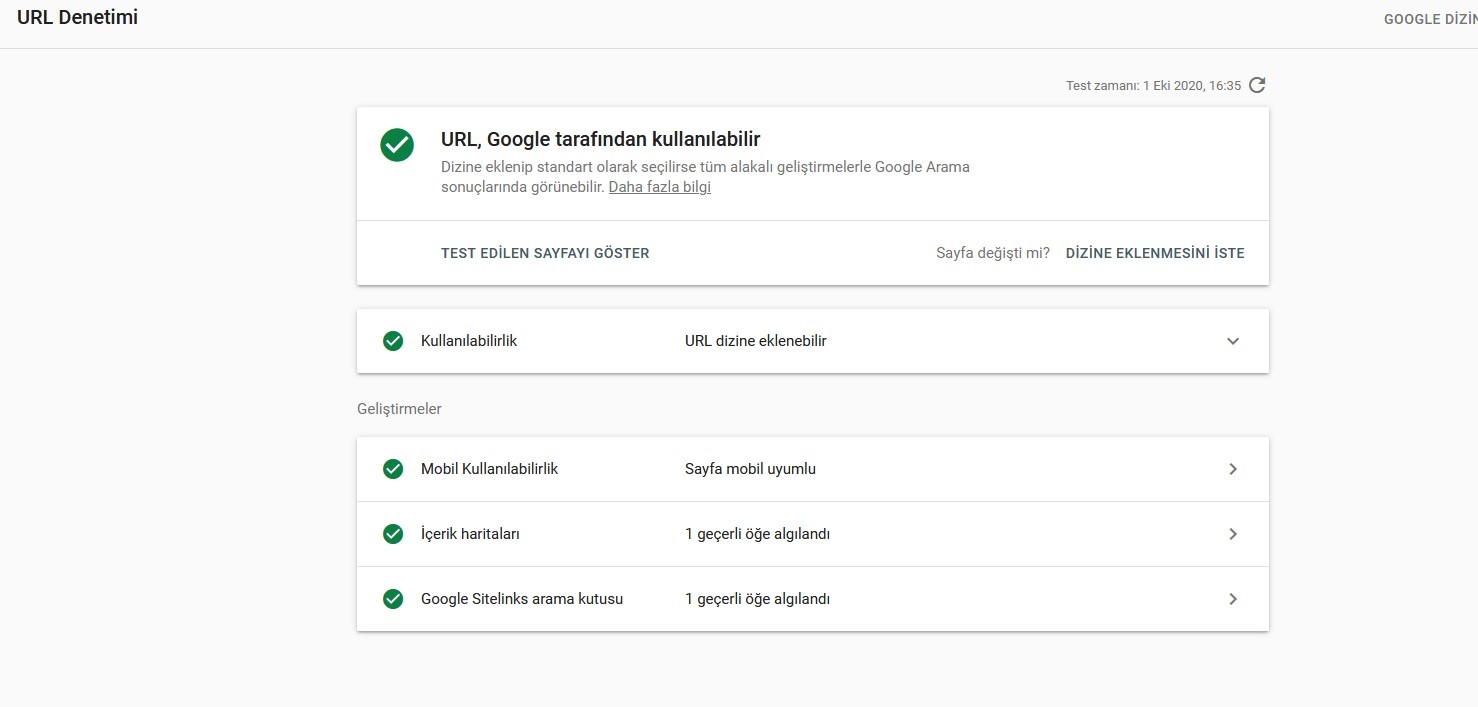Screen dimensions: 1478x707
Task: Open the Daha fazla bilgi link
Action: [x=660, y=187]
